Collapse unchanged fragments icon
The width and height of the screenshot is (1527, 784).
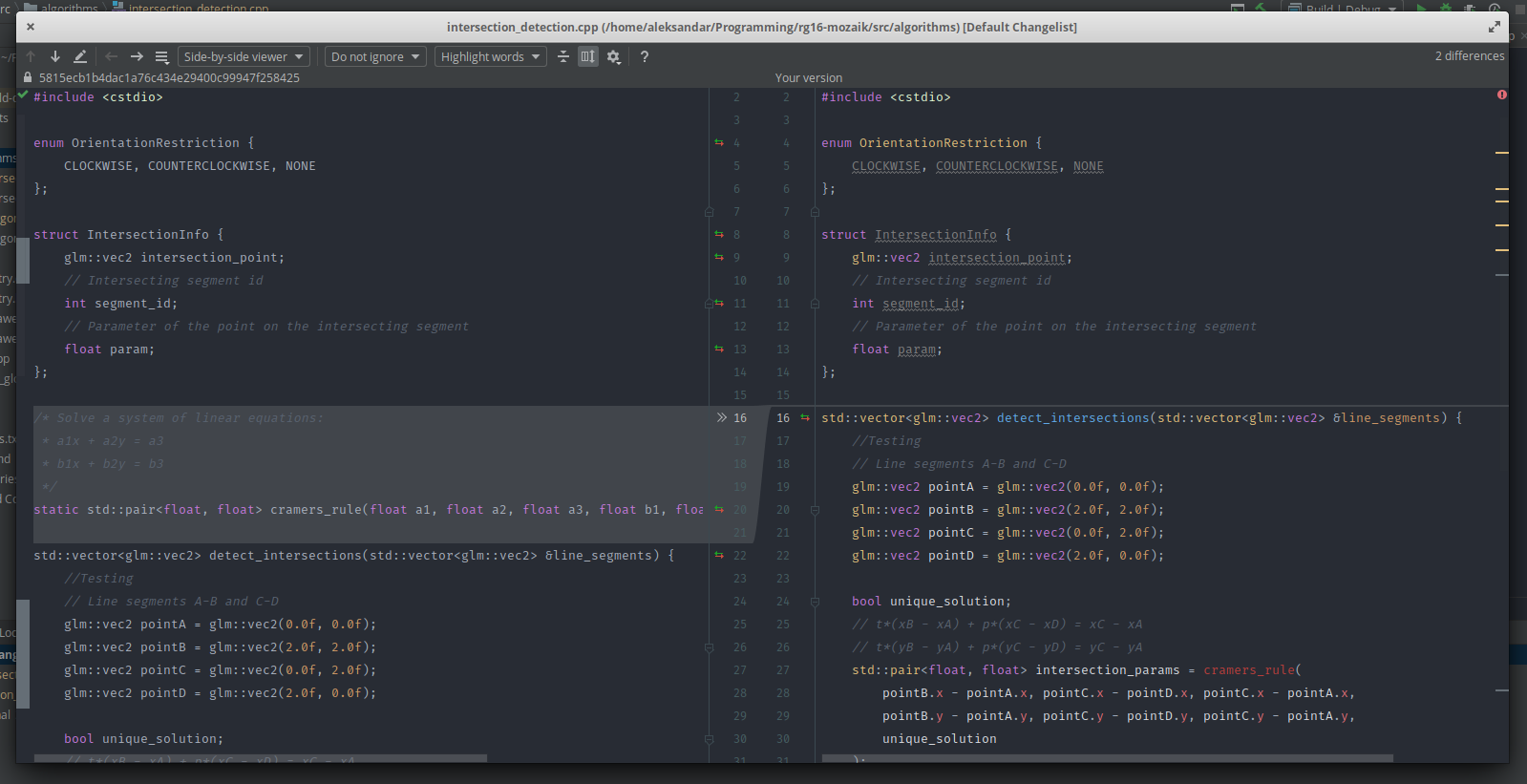563,57
